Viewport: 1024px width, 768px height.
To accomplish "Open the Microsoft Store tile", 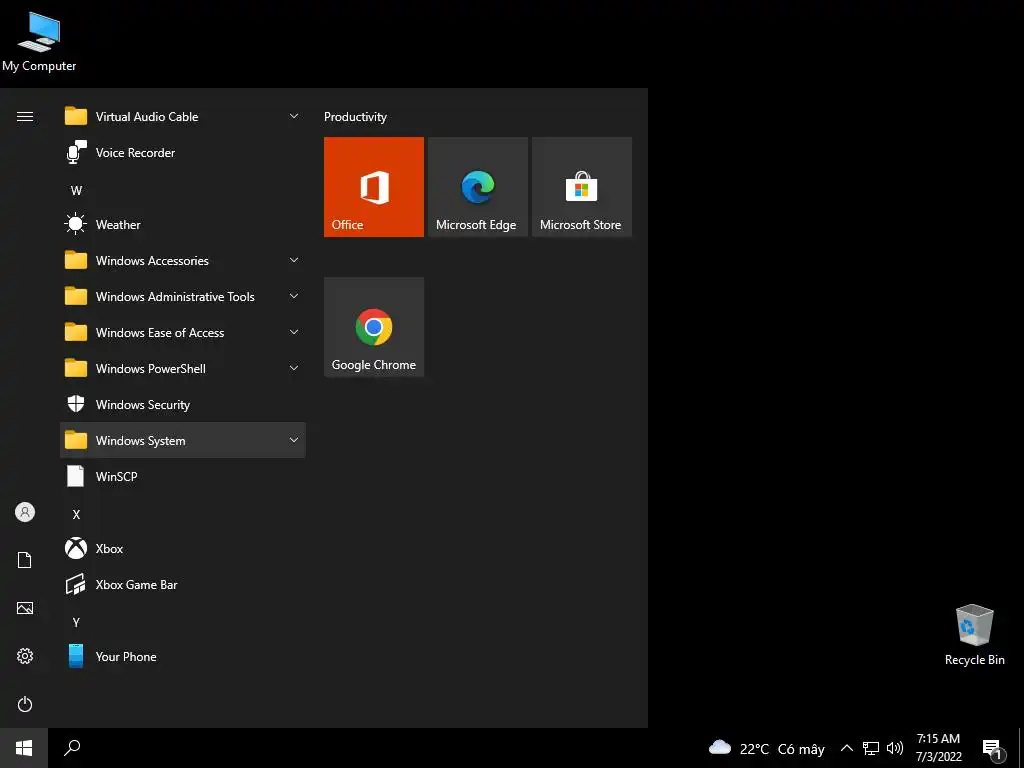I will pos(582,187).
